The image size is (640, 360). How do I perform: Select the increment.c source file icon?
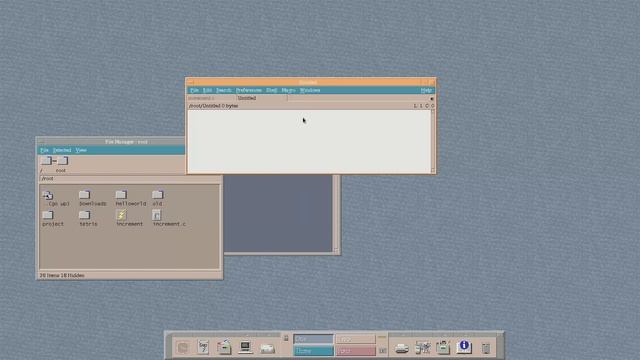(x=156, y=215)
